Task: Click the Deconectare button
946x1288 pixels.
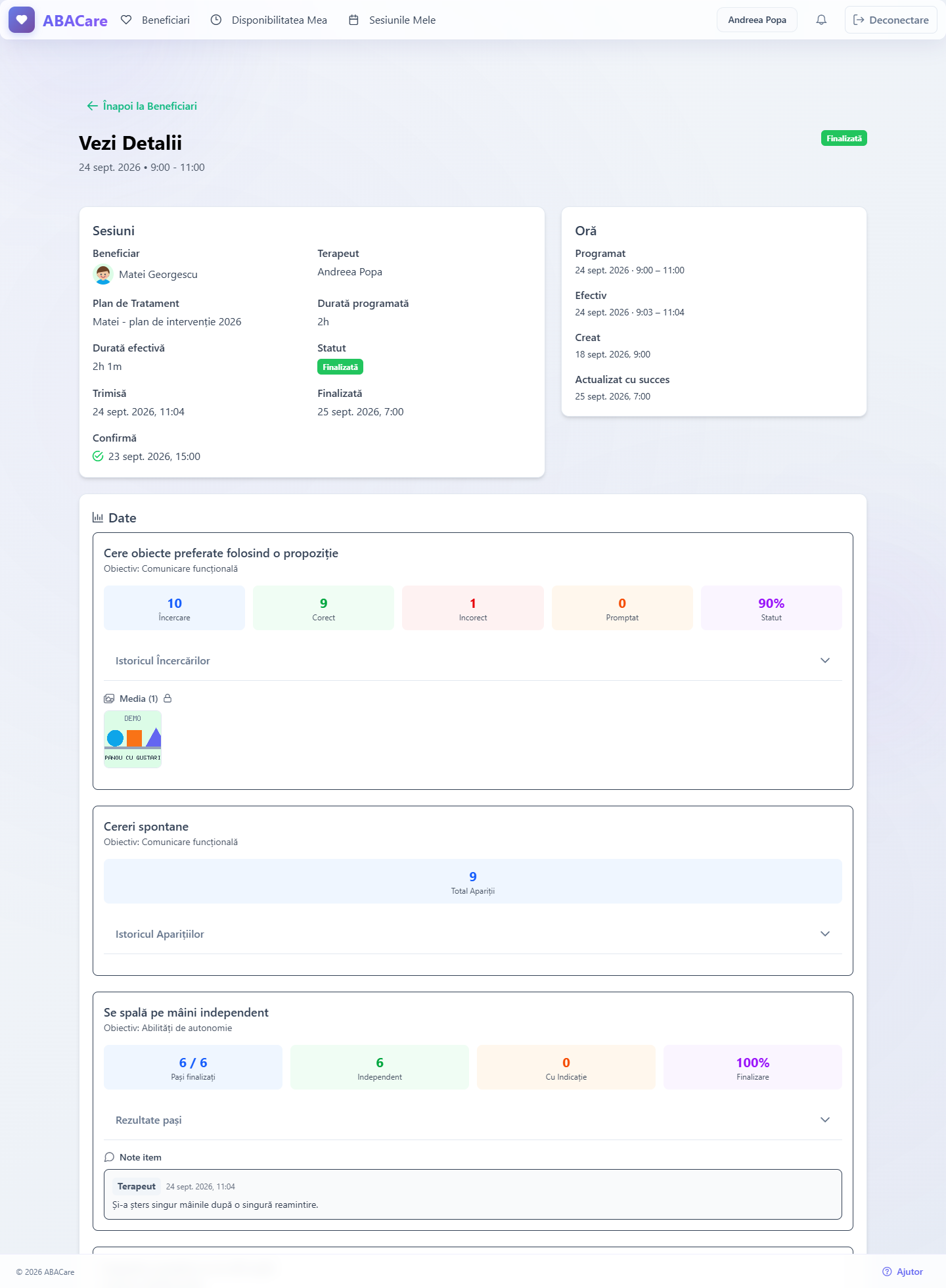Action: click(x=891, y=20)
